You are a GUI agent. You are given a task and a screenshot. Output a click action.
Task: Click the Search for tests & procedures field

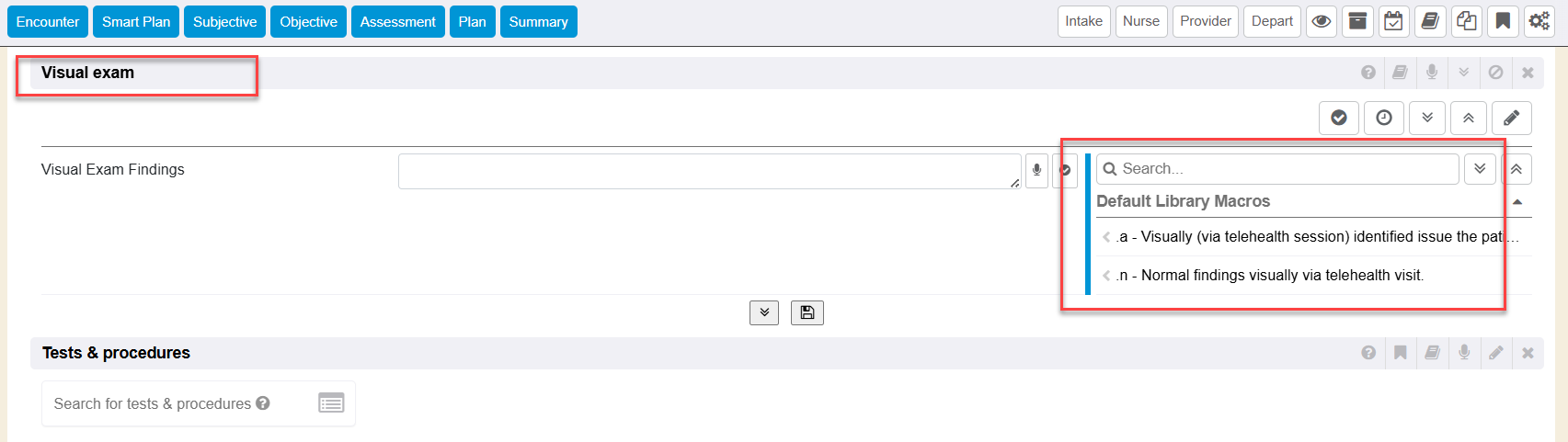point(152,403)
